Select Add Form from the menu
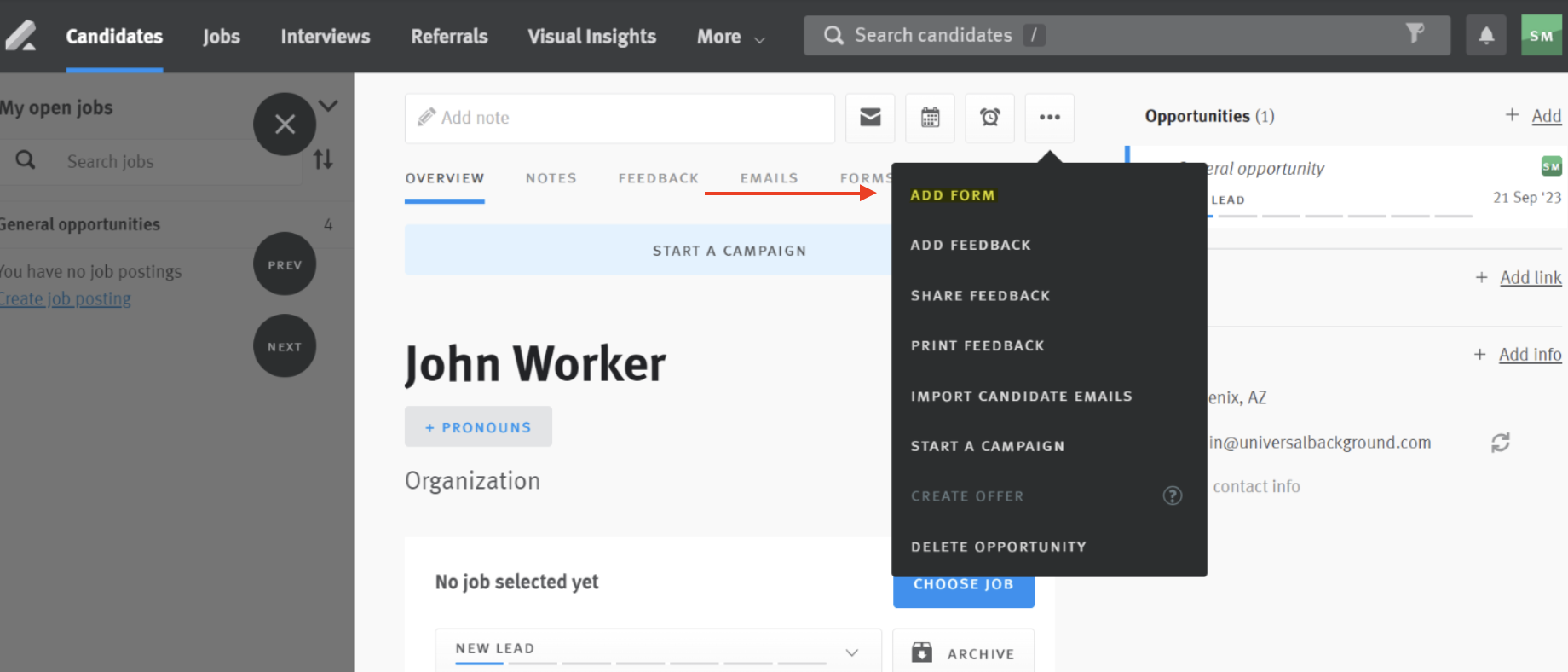Image resolution: width=1568 pixels, height=672 pixels. click(952, 195)
